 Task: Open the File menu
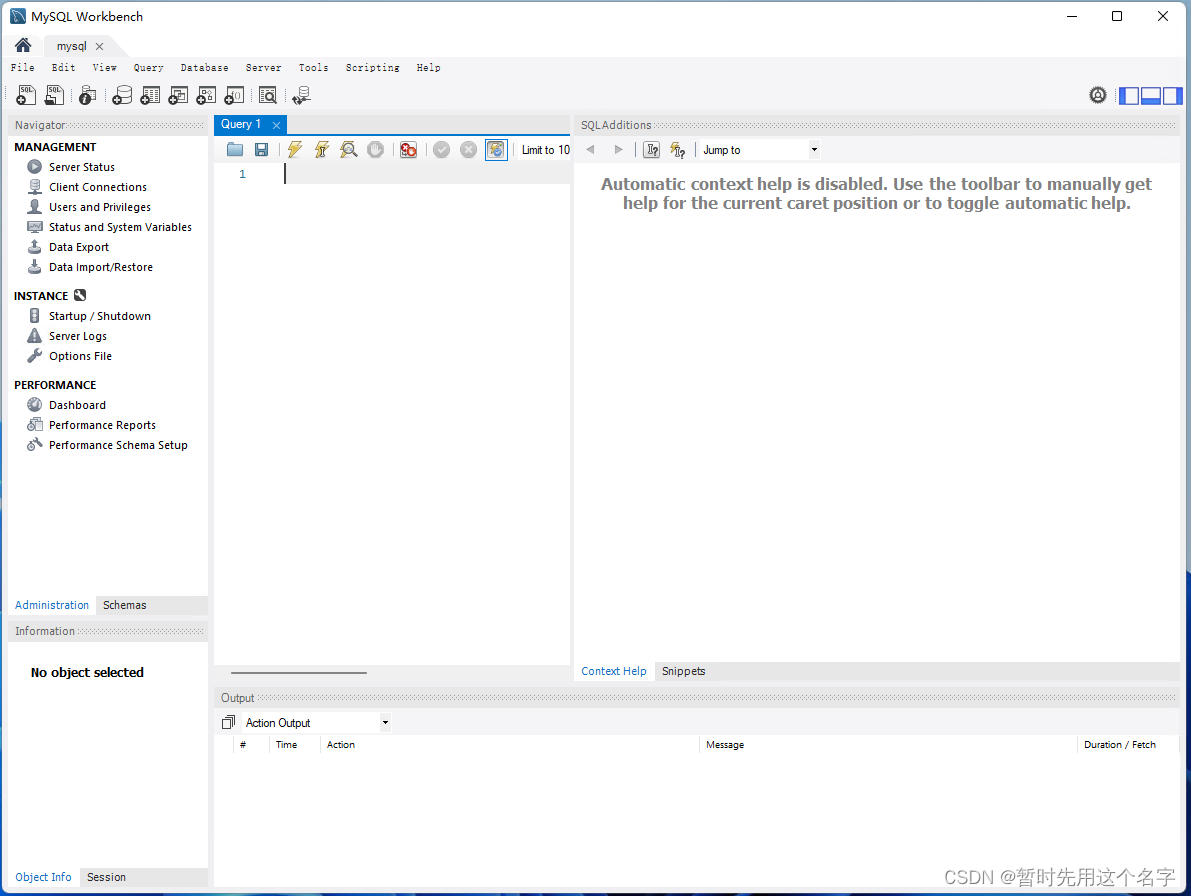[23, 68]
